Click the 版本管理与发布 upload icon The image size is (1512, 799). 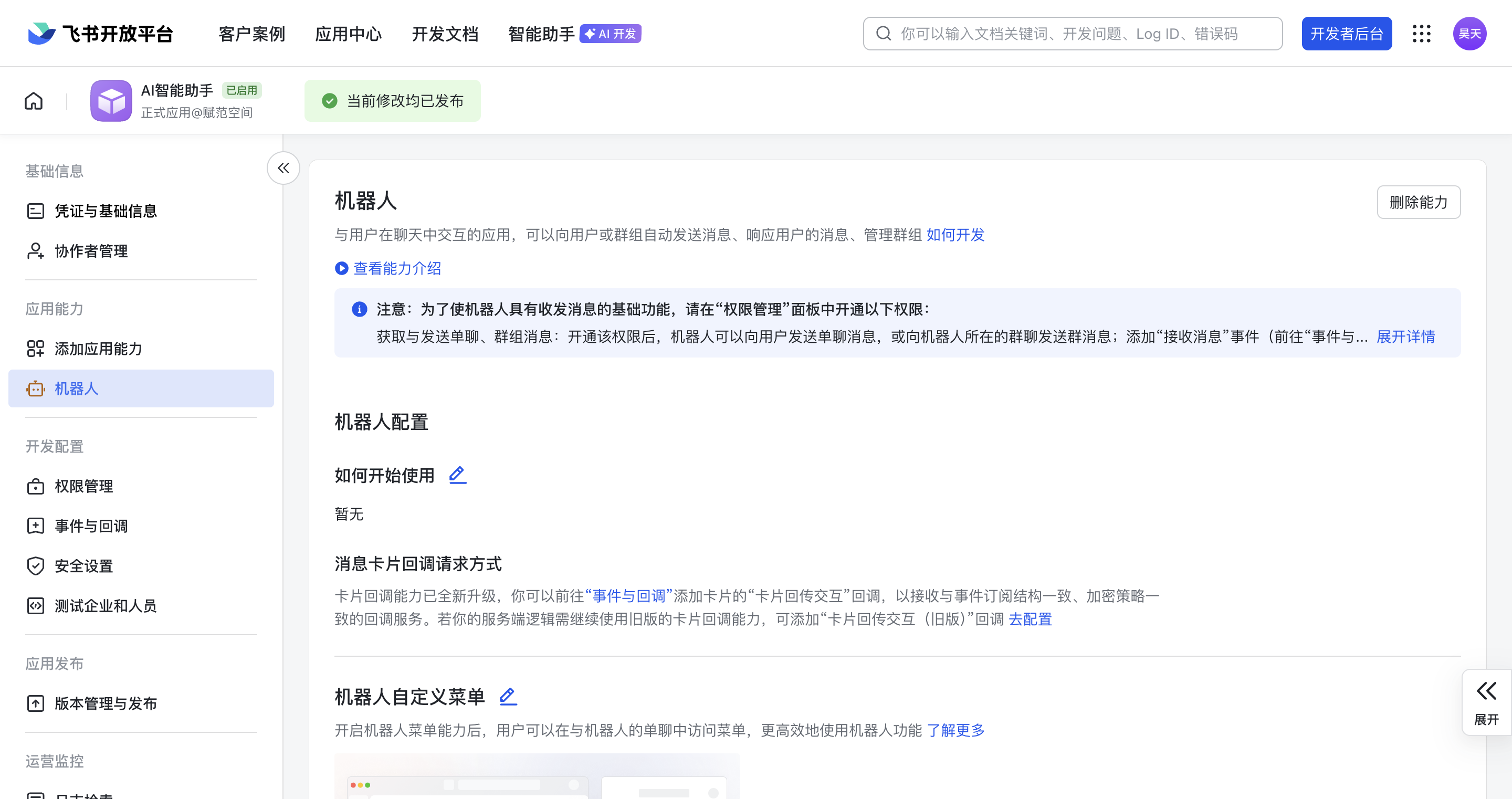35,703
